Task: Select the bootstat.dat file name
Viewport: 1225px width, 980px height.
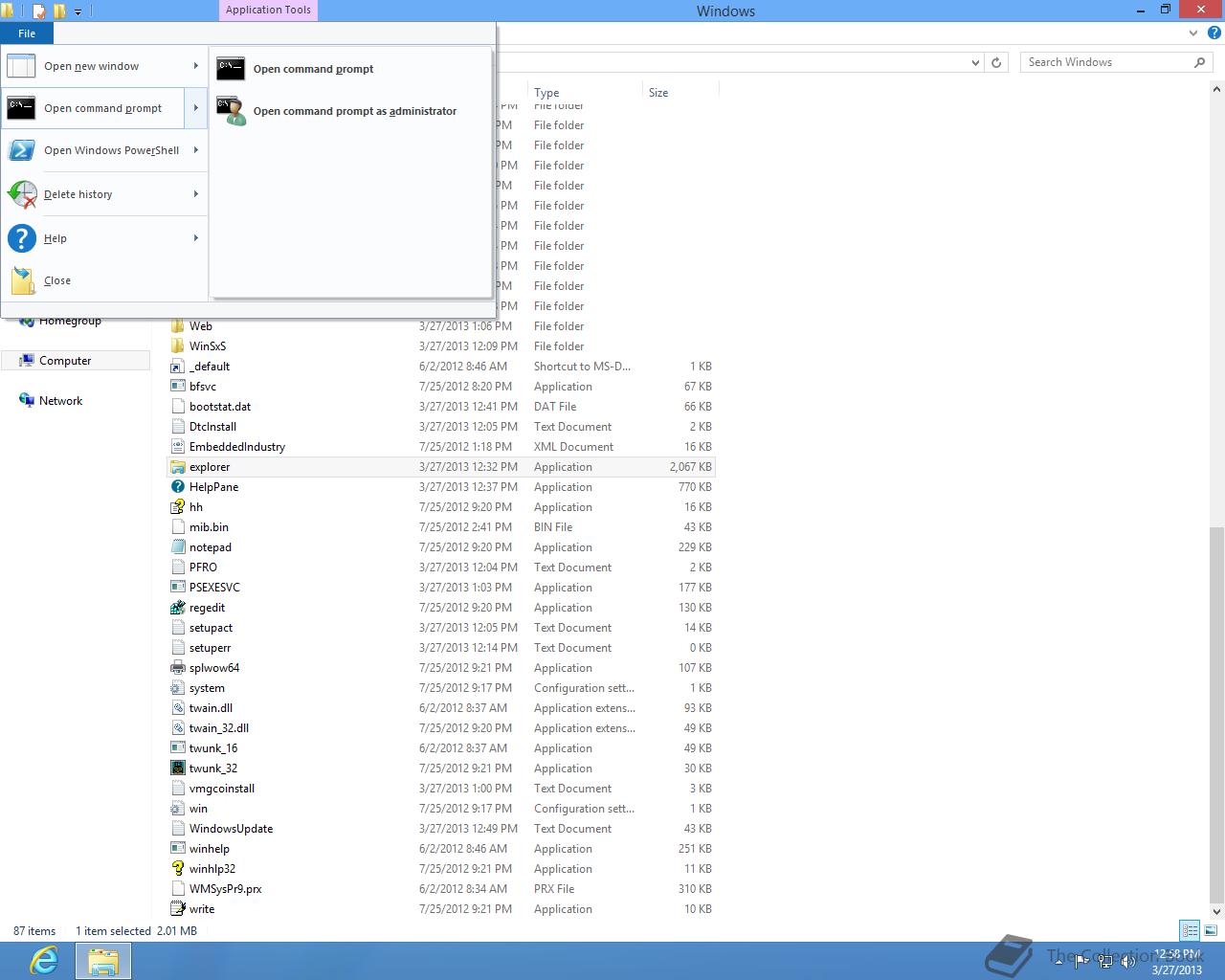Action: [220, 407]
